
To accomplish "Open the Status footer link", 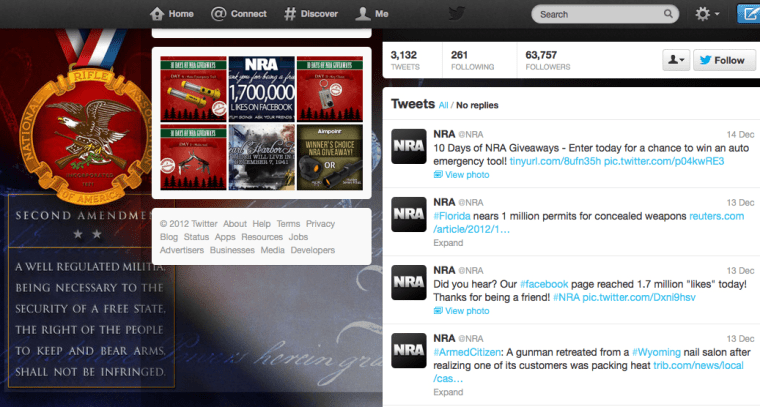I will click(196, 237).
